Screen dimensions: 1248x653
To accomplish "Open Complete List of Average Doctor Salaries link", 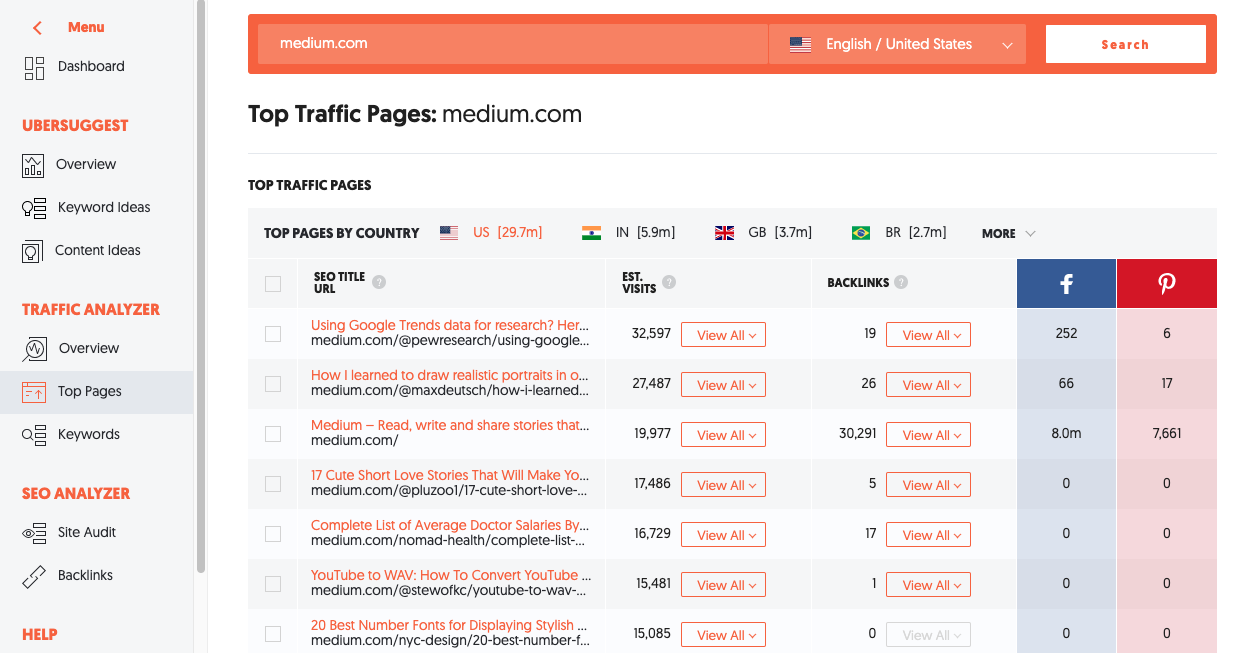I will pos(450,525).
